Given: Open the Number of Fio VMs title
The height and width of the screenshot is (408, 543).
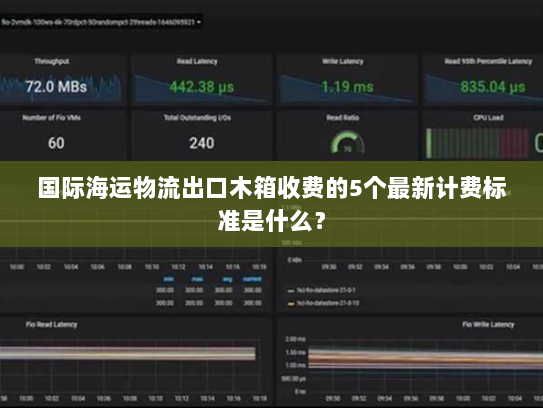Looking at the screenshot, I should coord(52,118).
